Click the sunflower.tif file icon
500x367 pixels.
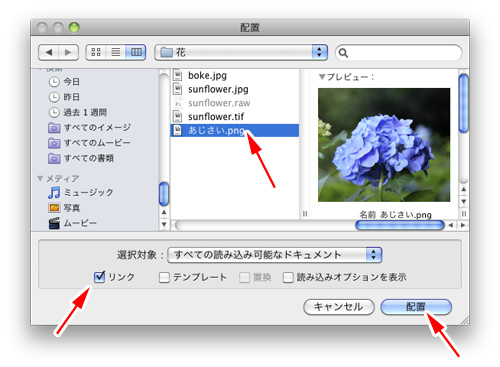pos(178,116)
